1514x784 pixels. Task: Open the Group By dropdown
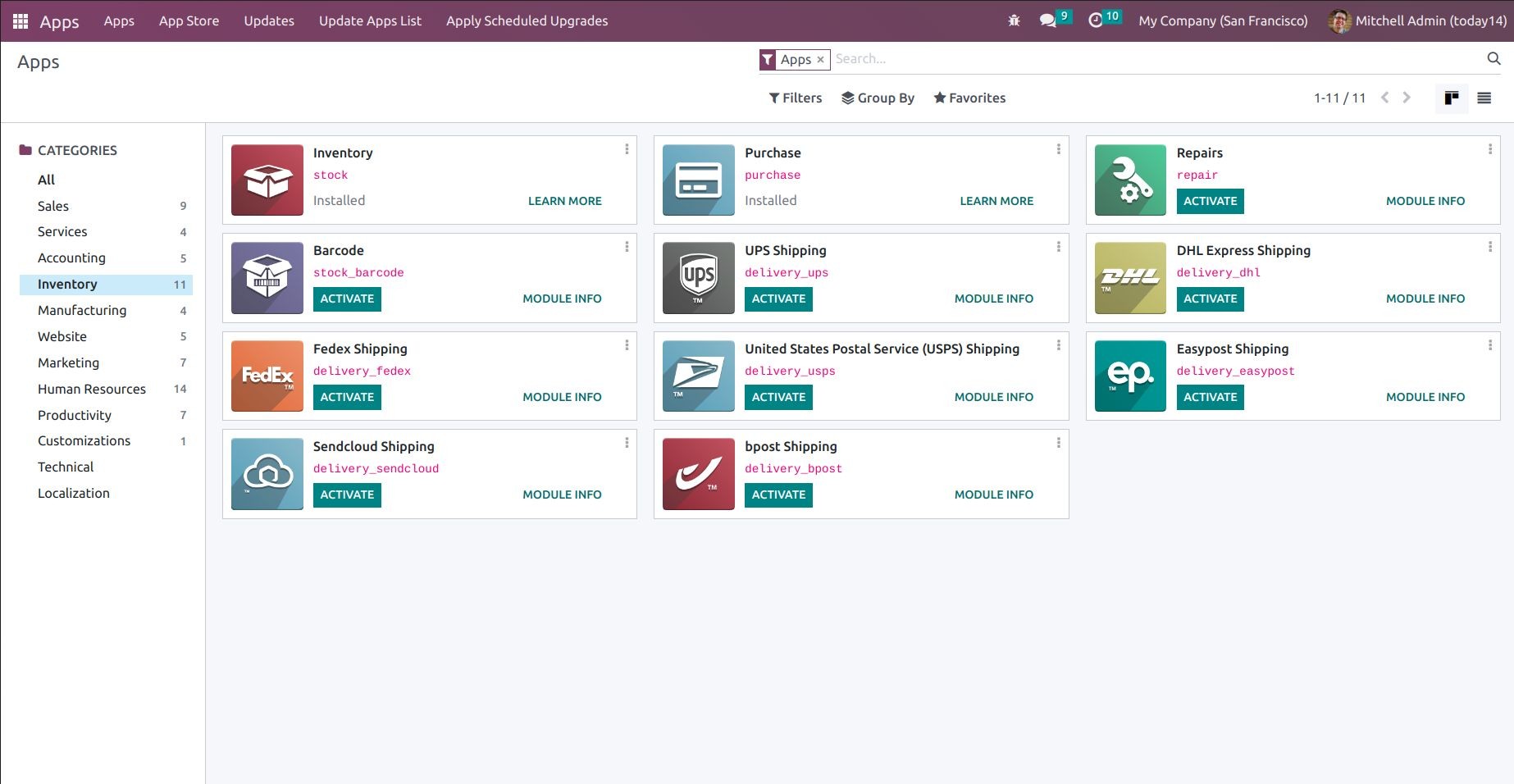[878, 98]
